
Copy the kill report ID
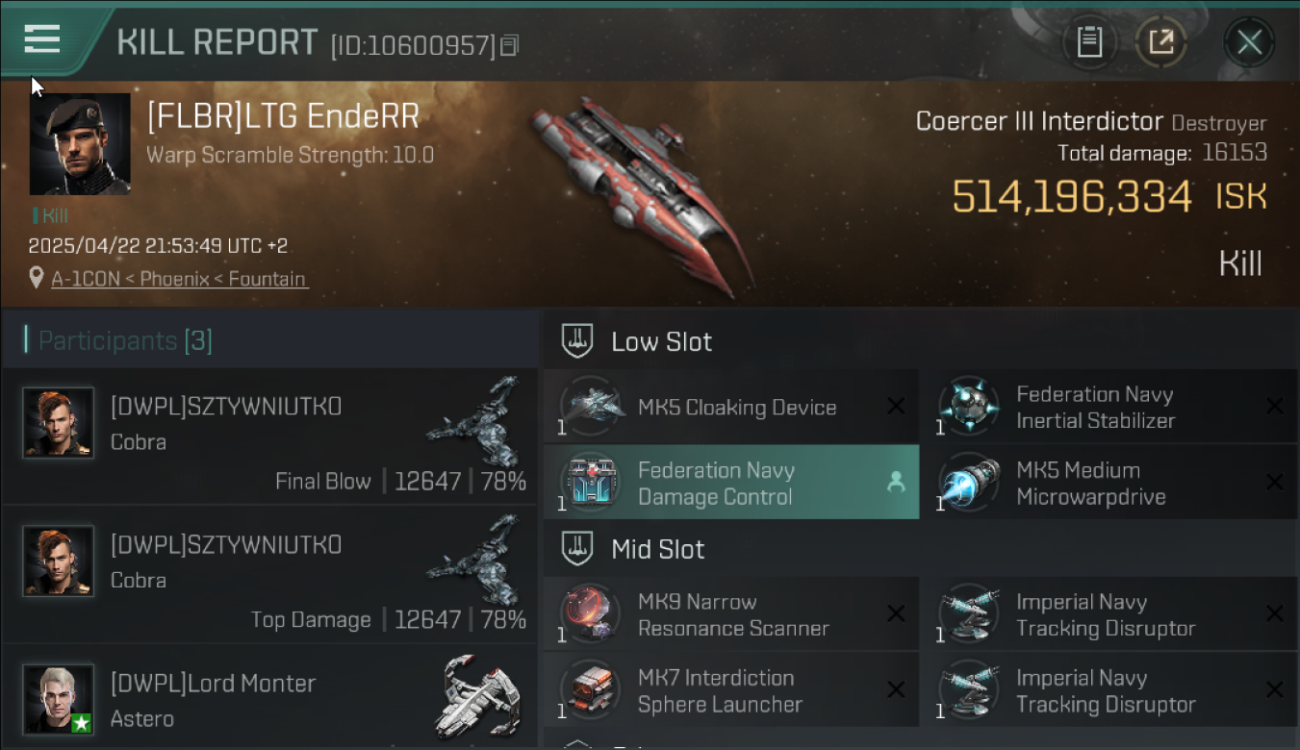coord(510,46)
